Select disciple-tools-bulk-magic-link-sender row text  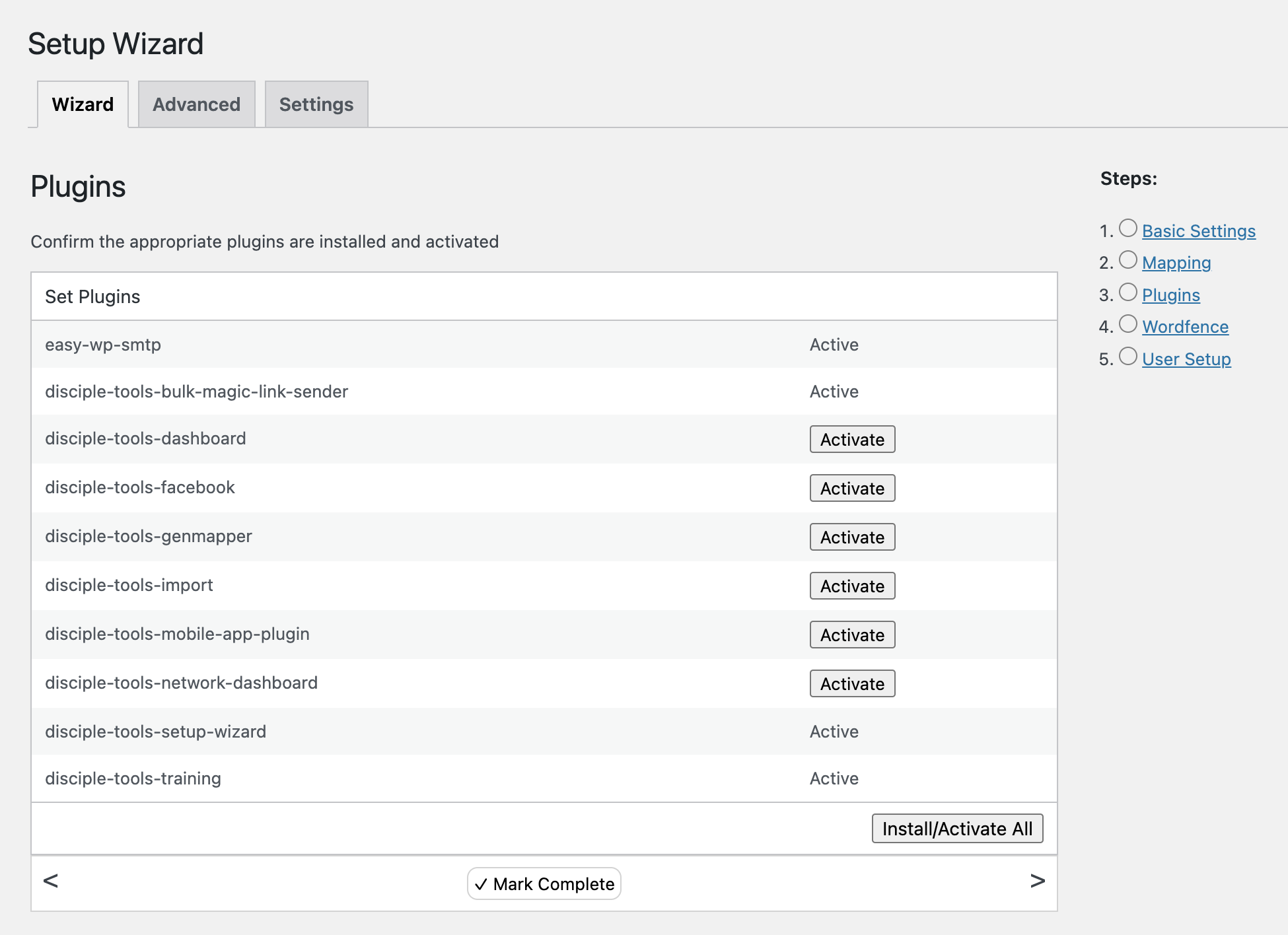coord(196,392)
